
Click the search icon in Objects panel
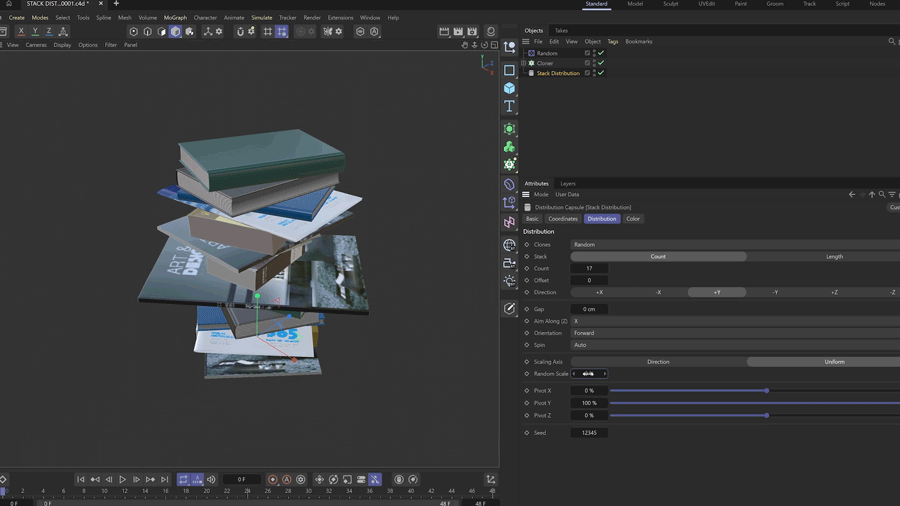tap(891, 42)
